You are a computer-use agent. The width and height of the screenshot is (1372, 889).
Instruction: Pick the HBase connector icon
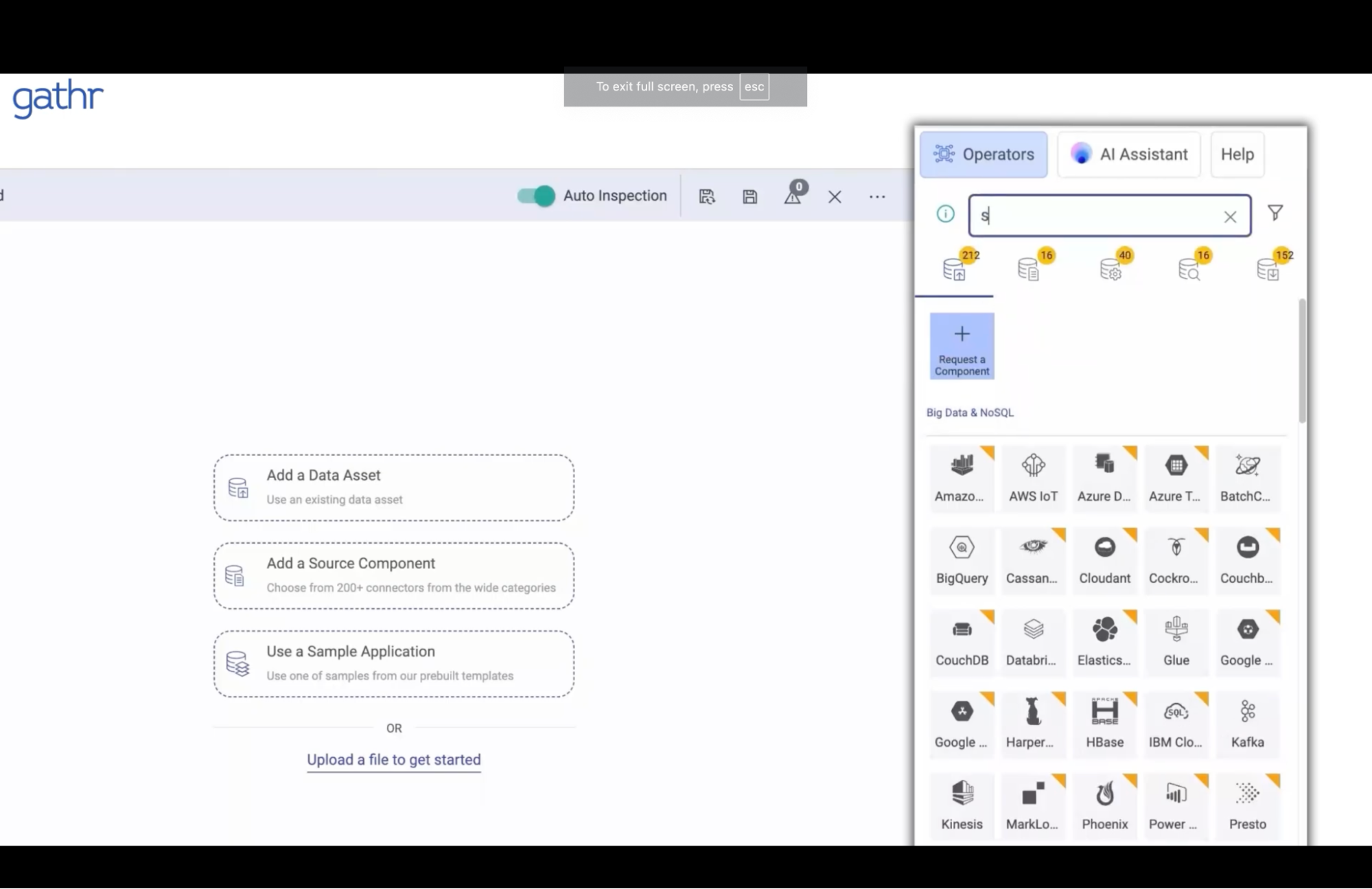pyautogui.click(x=1104, y=724)
